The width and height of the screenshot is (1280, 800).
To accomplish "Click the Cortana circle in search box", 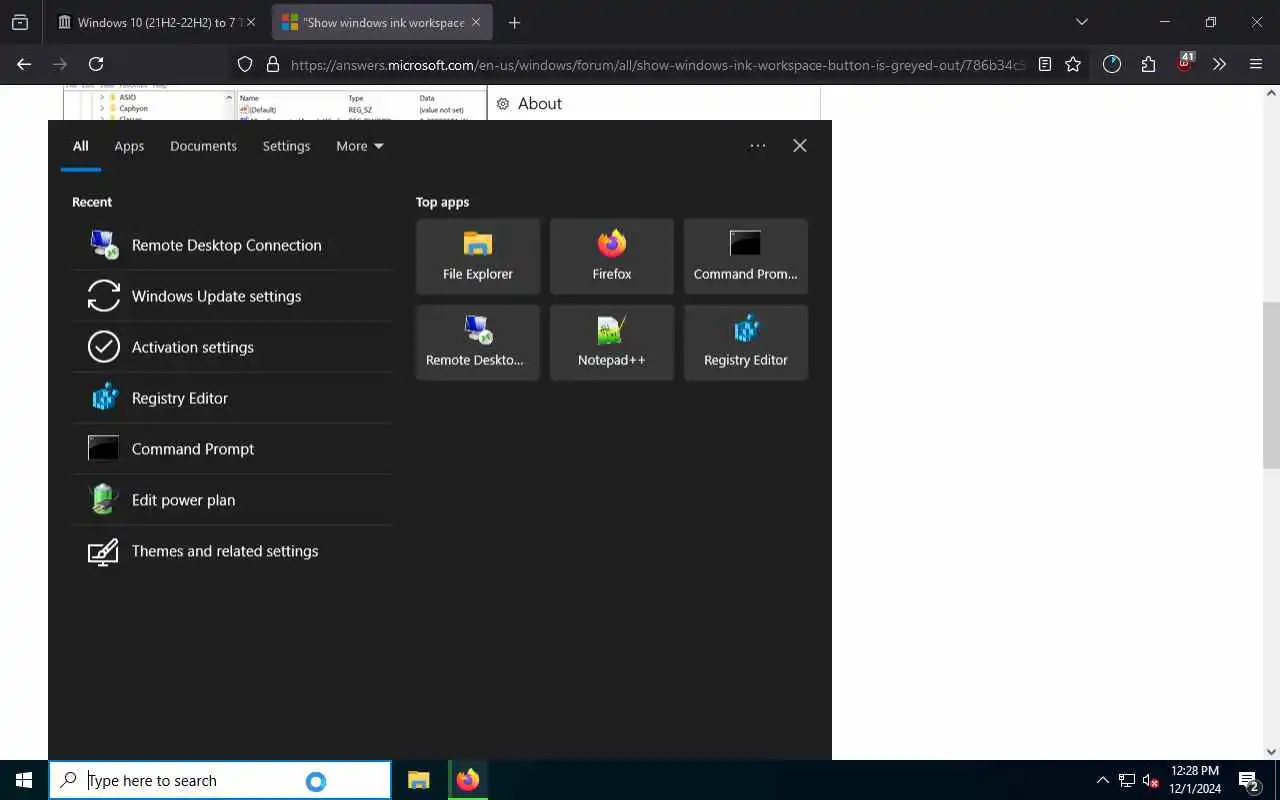I will [316, 781].
